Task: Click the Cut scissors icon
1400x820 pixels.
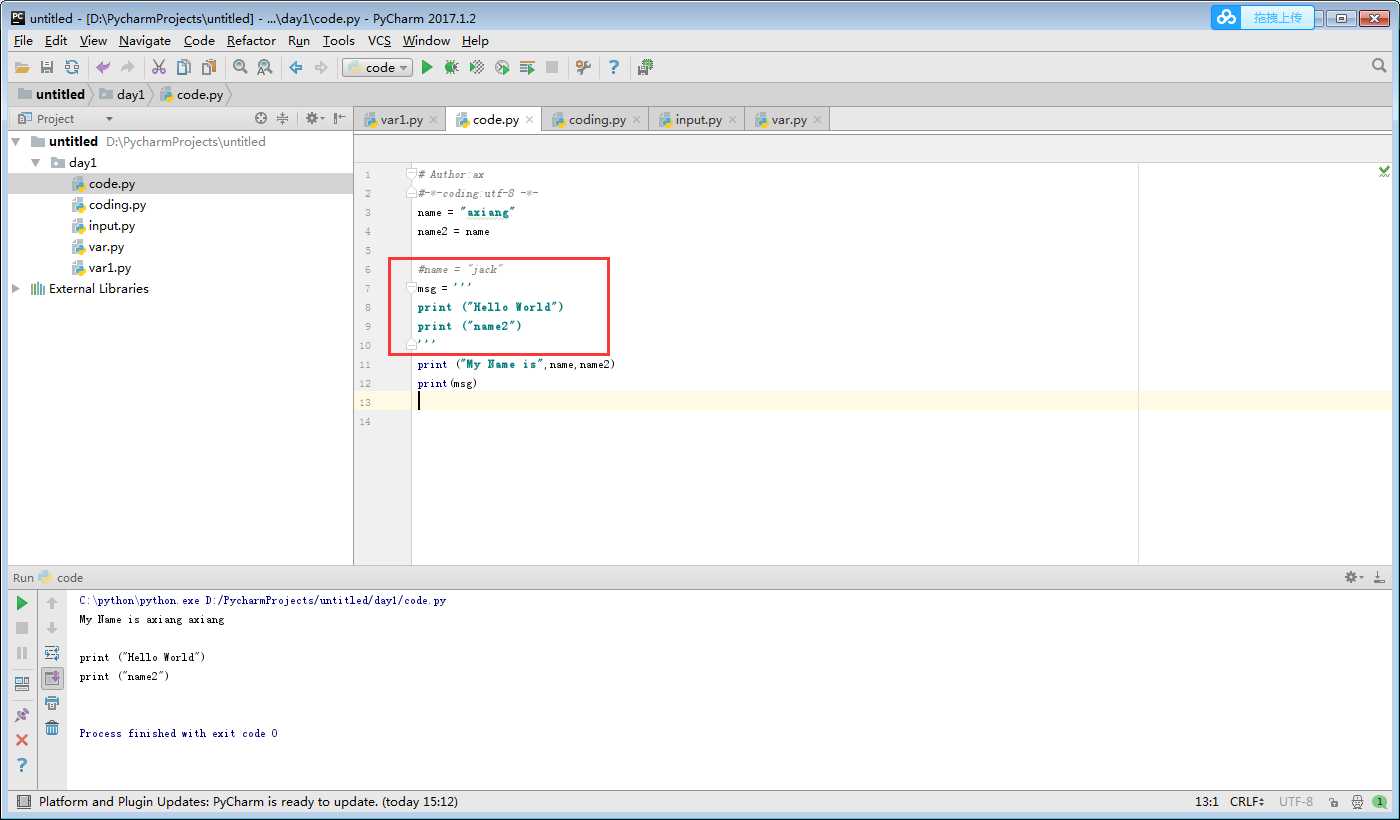Action: pos(159,67)
